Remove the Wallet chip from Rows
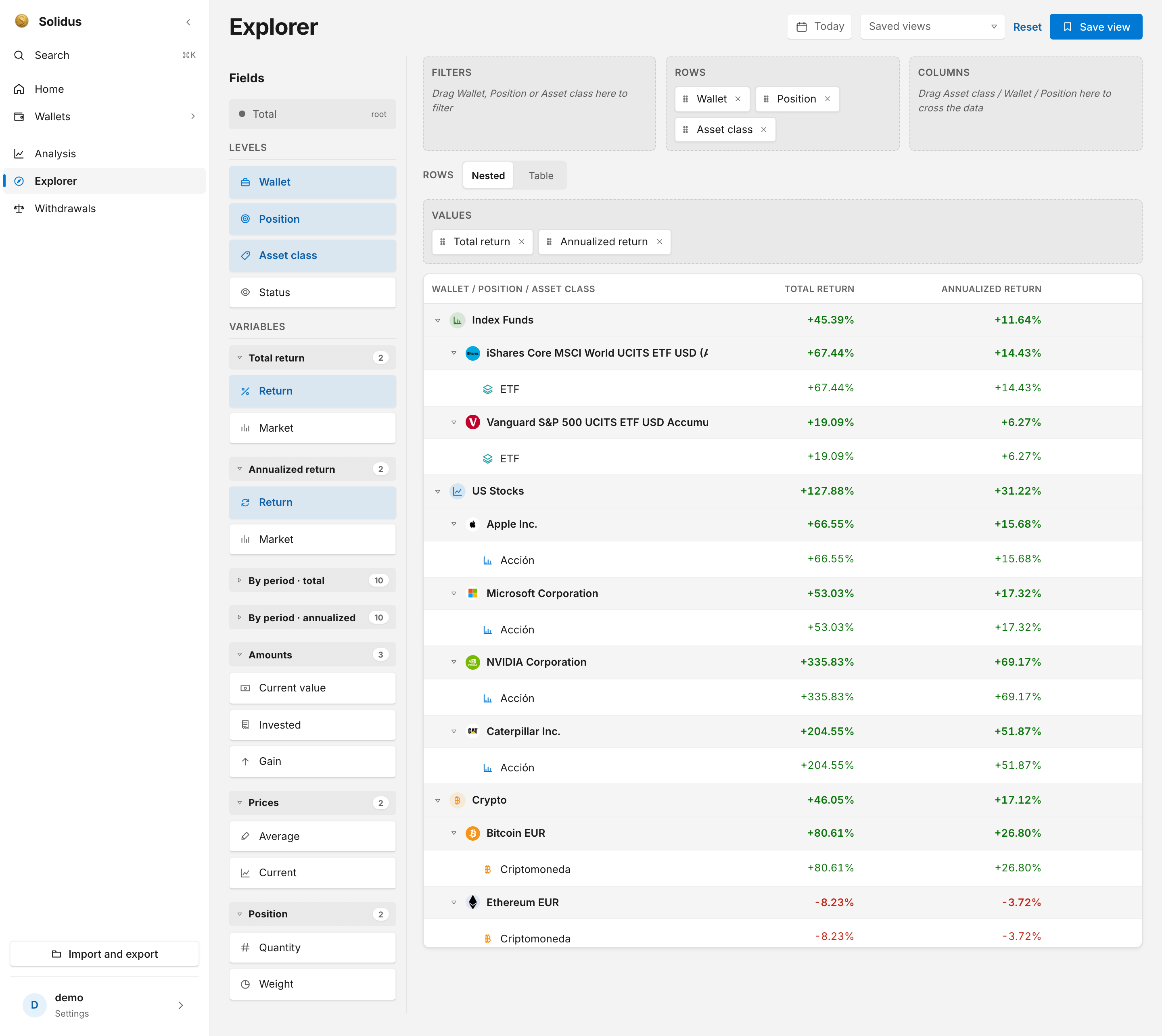This screenshot has height=1036, width=1162. pyautogui.click(x=738, y=99)
